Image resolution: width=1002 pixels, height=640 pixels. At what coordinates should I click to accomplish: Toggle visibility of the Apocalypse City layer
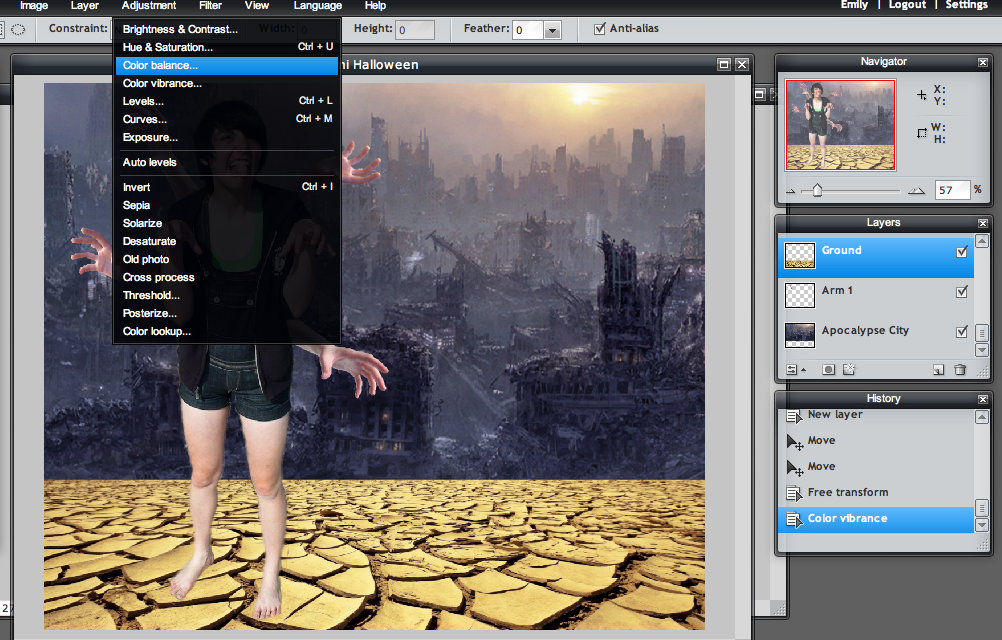(962, 331)
